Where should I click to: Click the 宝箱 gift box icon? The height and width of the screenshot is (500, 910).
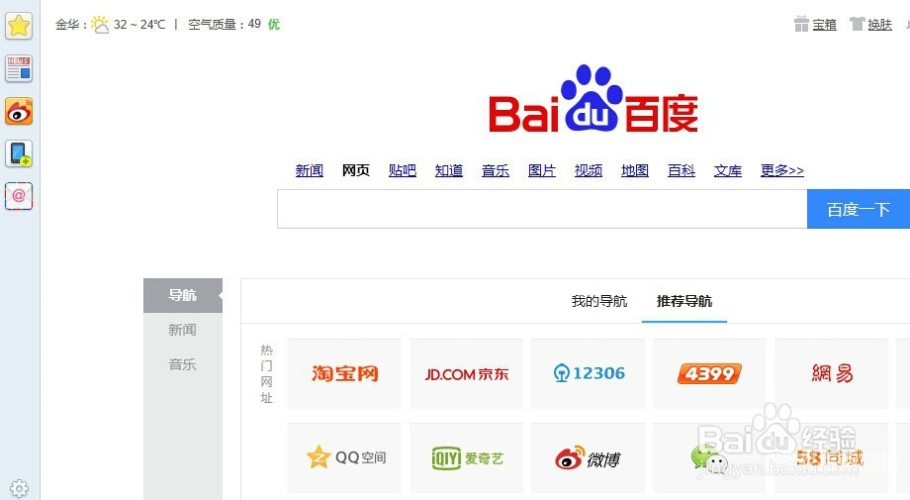point(801,24)
